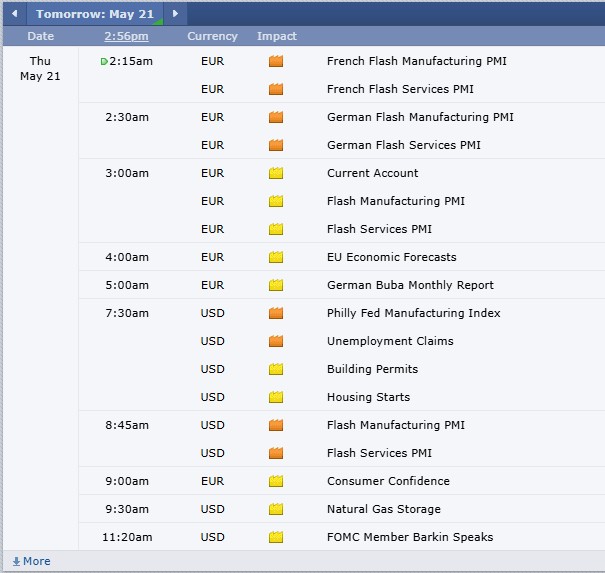The width and height of the screenshot is (605, 573).
Task: Open French Flash Services PMI event
Action: click(400, 89)
